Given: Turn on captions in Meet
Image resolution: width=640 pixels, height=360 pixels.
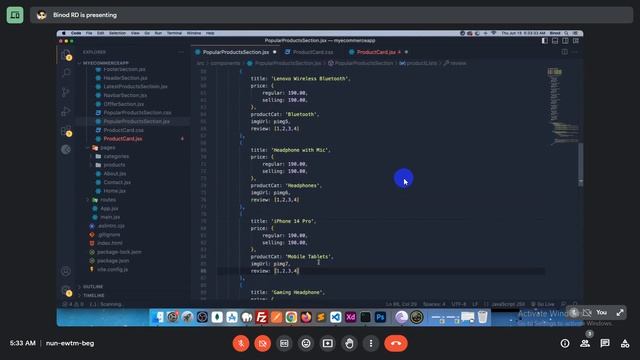Looking at the screenshot, I should tap(284, 343).
